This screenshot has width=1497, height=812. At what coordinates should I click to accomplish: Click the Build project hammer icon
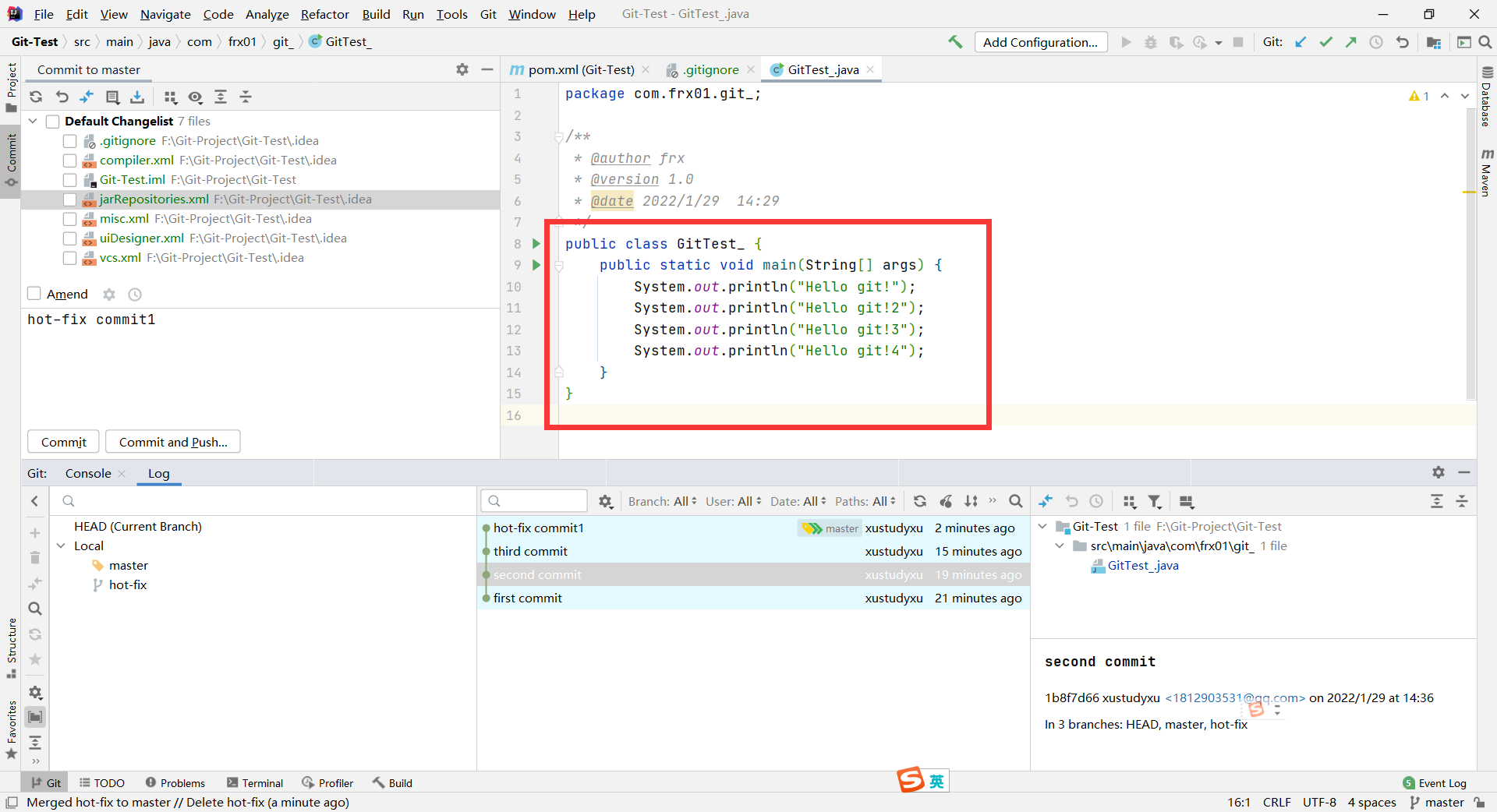click(x=955, y=42)
